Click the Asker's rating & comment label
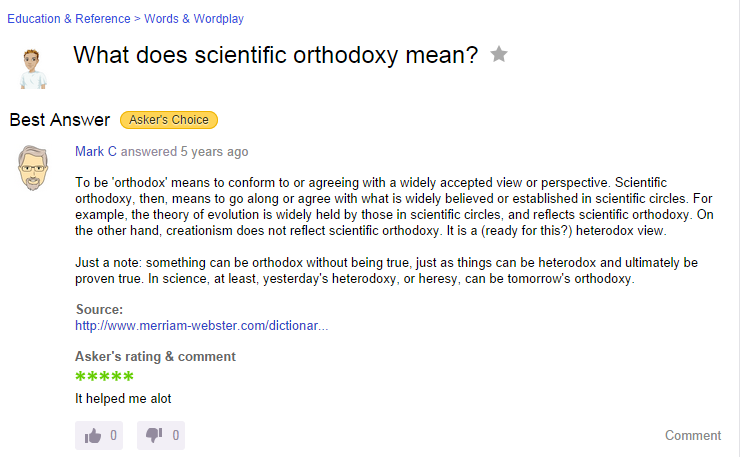Image resolution: width=740 pixels, height=457 pixels. coord(155,356)
